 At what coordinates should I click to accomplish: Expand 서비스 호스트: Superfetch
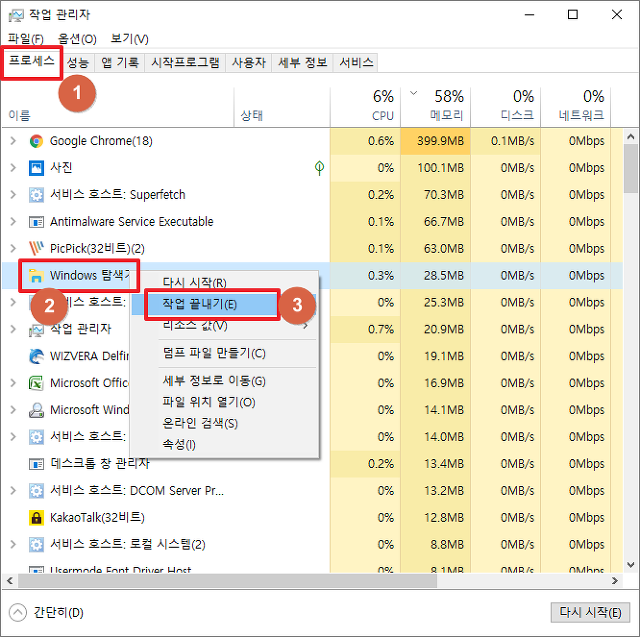[13, 195]
